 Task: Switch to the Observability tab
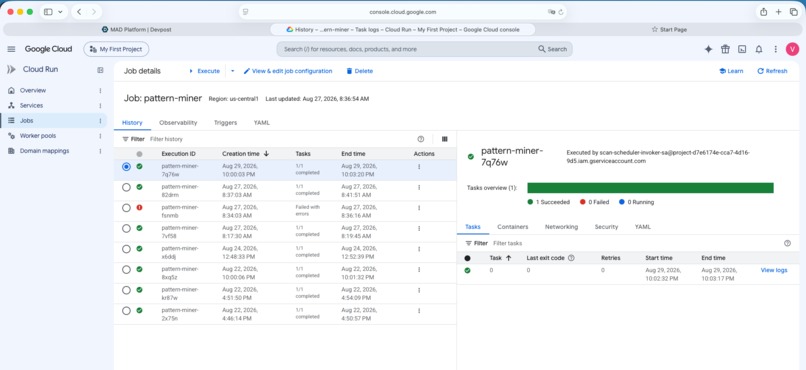tap(178, 123)
